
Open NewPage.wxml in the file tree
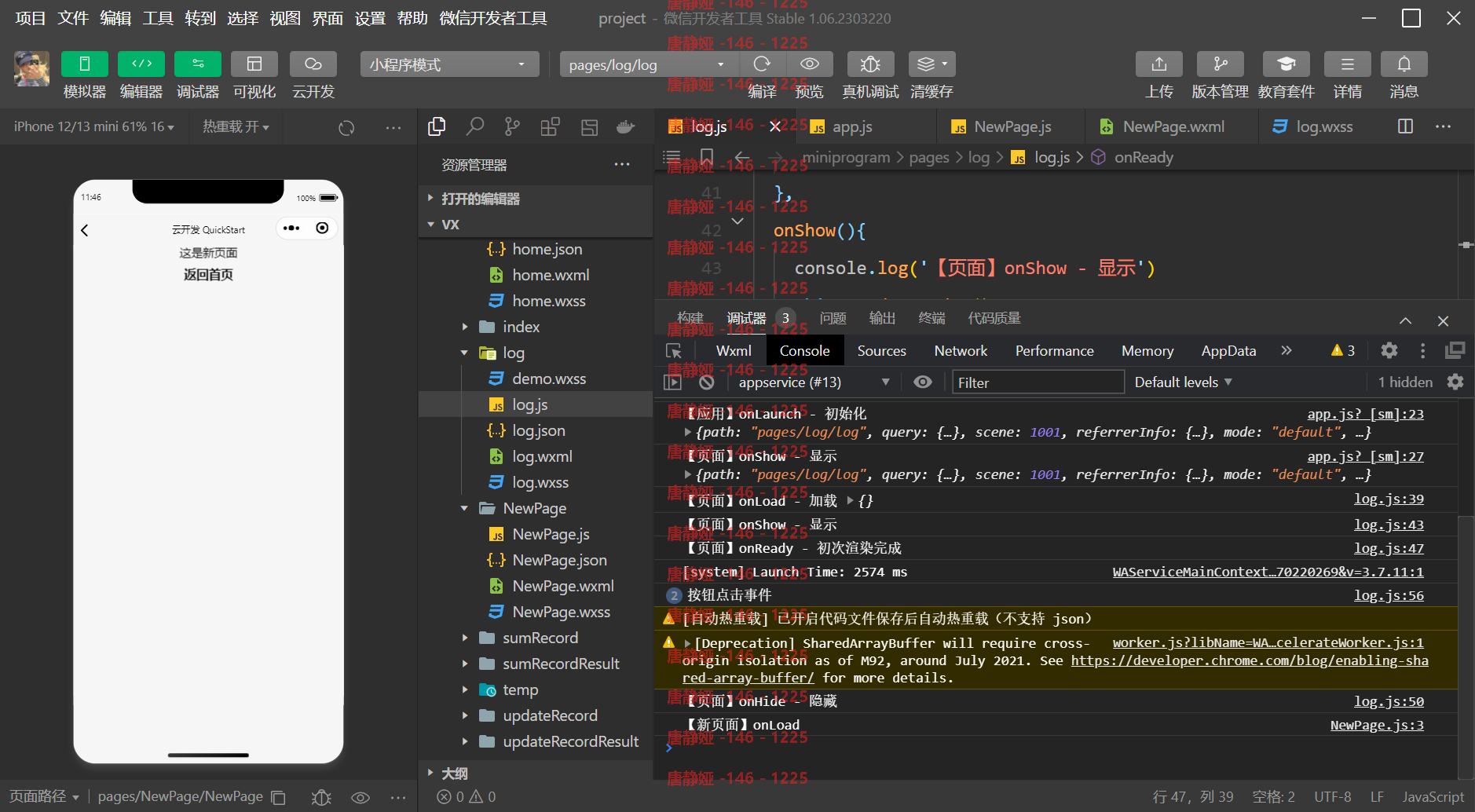coord(536,586)
